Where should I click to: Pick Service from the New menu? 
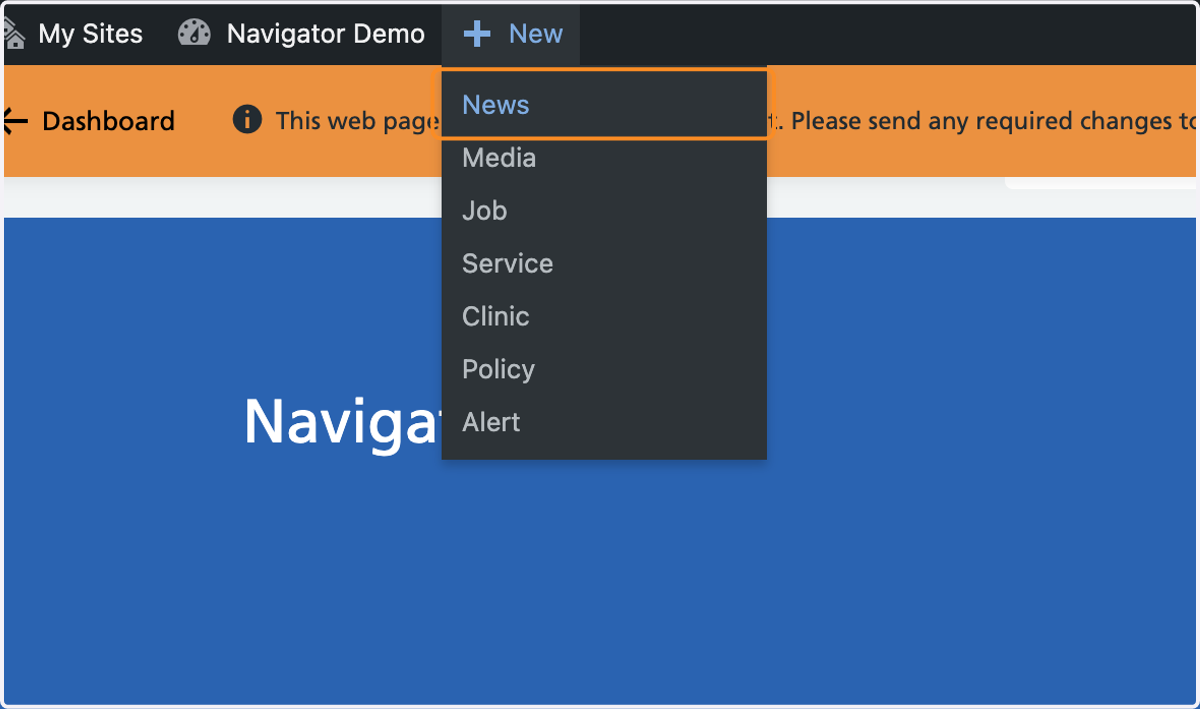604,264
